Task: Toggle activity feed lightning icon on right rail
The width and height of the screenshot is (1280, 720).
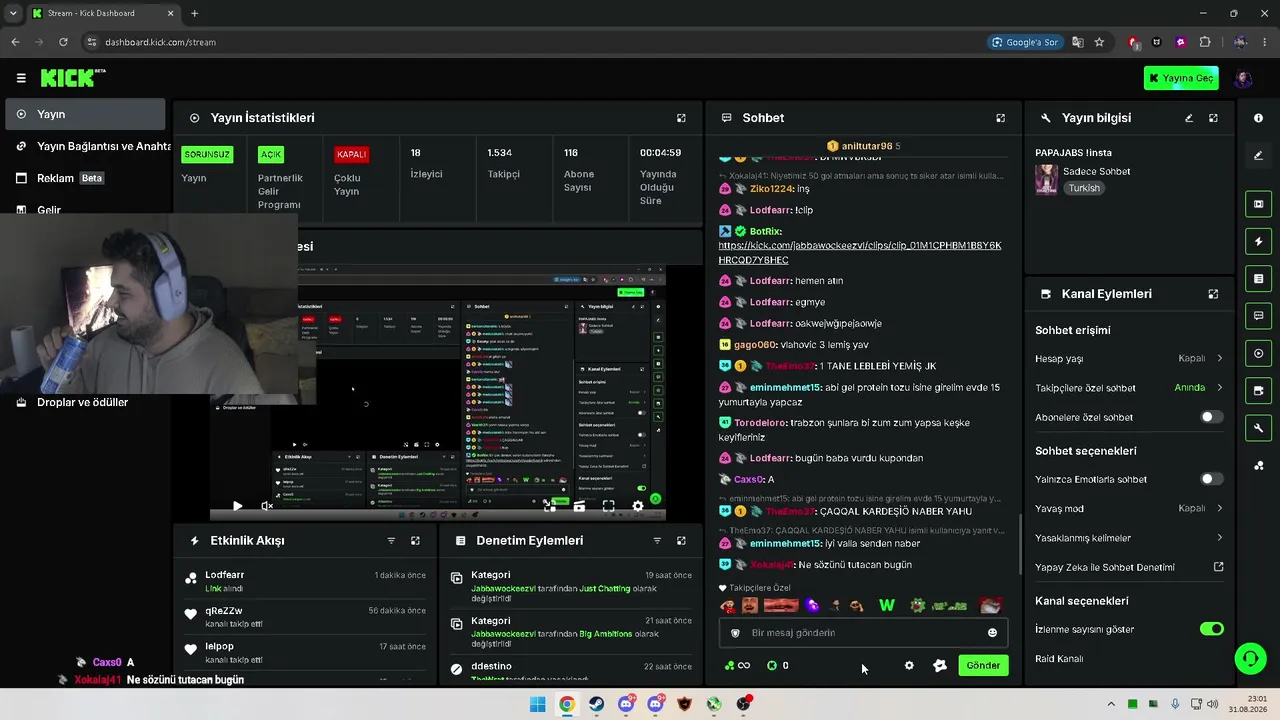Action: 1258,241
